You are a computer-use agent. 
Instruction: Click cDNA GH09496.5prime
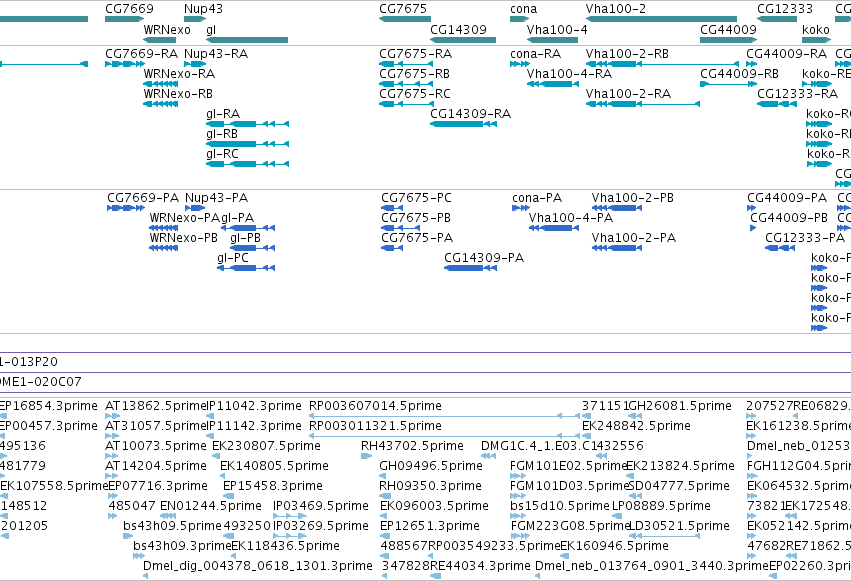click(x=431, y=467)
